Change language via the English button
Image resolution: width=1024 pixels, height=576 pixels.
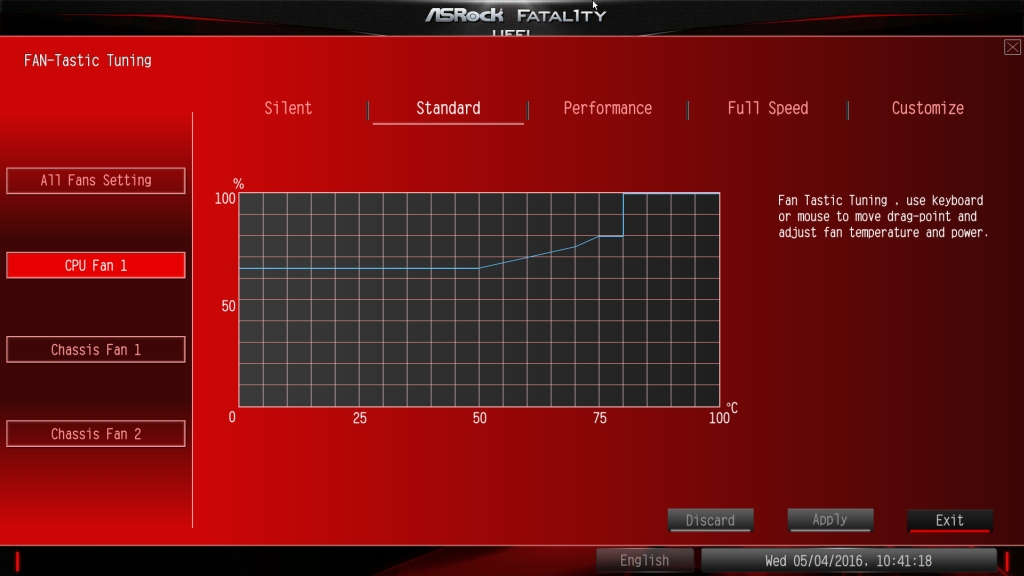(645, 560)
